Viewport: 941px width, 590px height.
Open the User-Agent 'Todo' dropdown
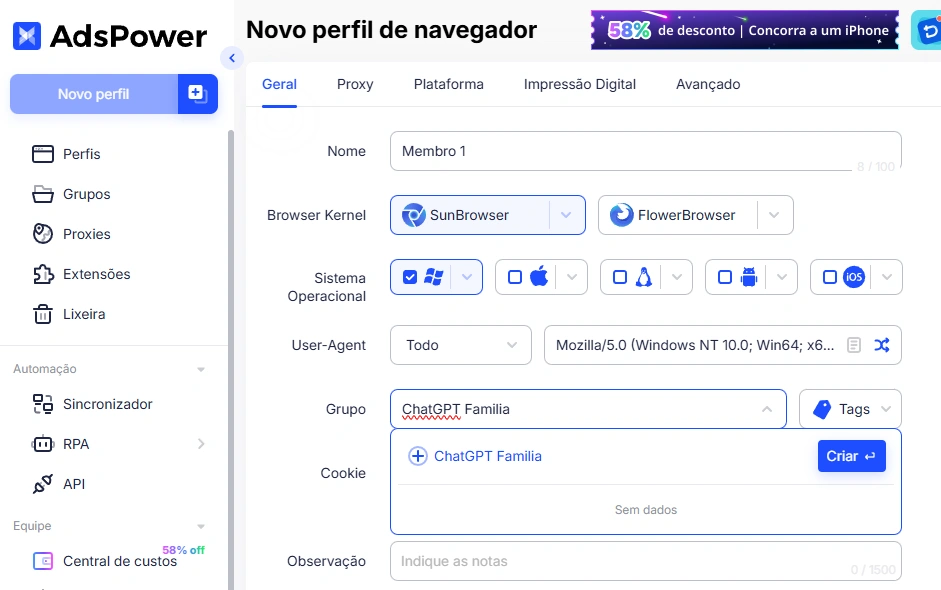[x=460, y=344]
